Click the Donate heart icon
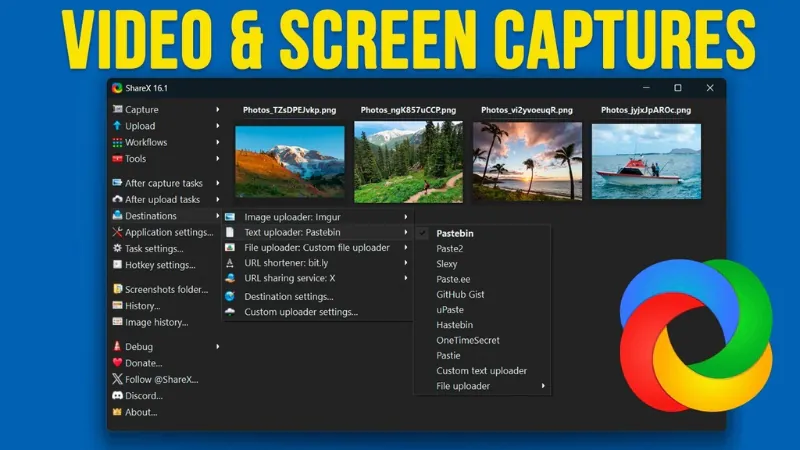 (x=117, y=363)
